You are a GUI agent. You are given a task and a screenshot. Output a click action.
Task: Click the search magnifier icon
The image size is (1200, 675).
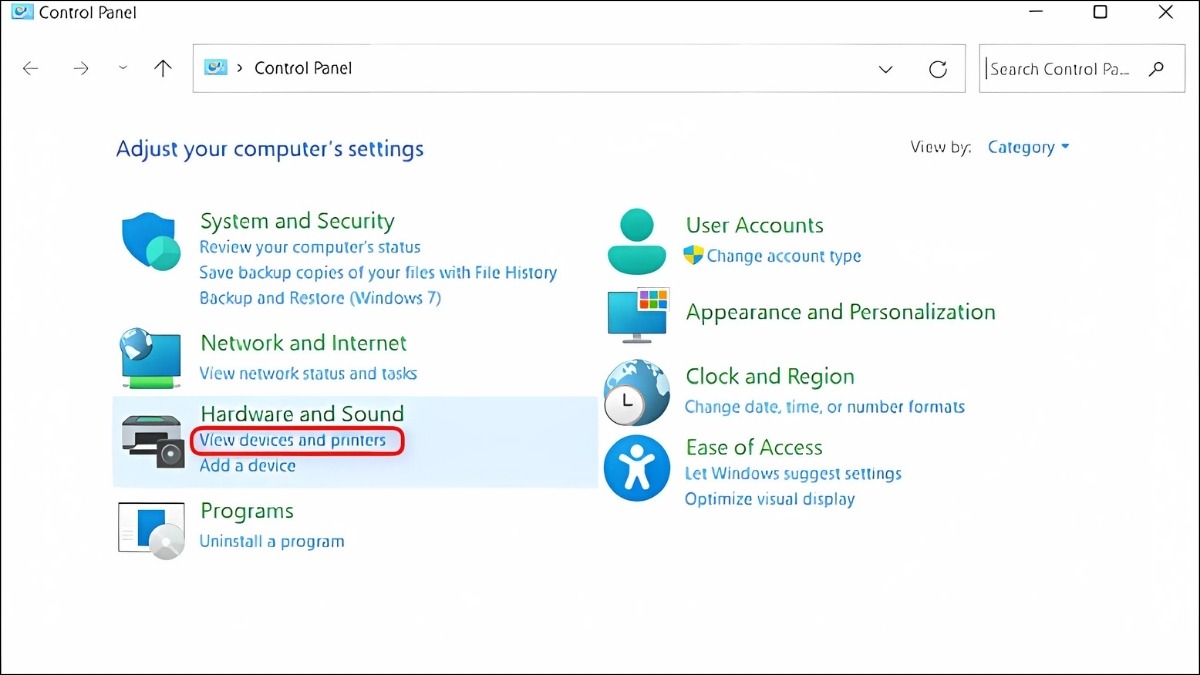1157,69
